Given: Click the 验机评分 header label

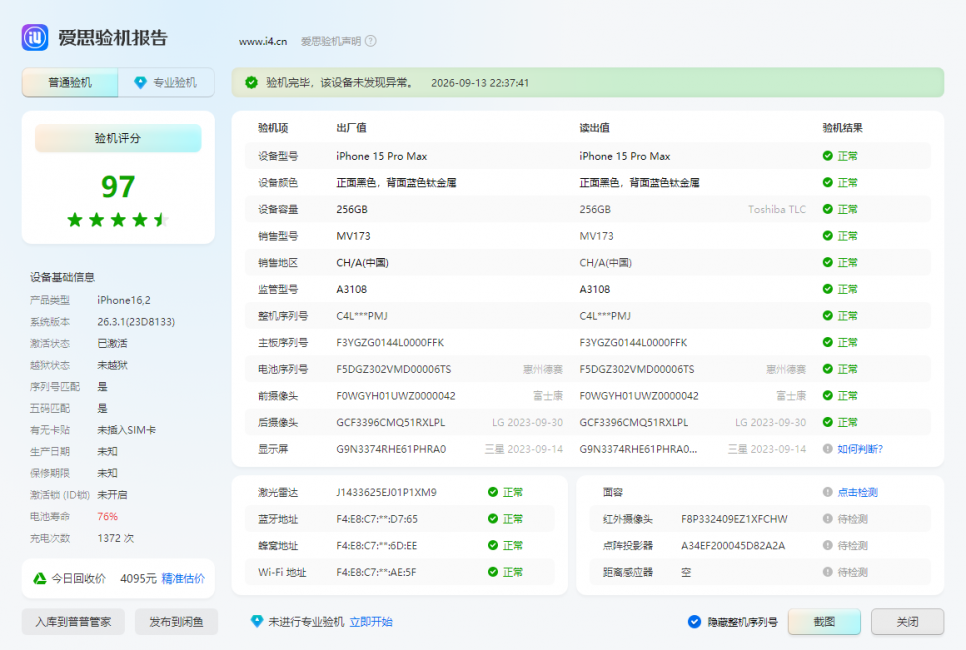Looking at the screenshot, I should [x=118, y=138].
